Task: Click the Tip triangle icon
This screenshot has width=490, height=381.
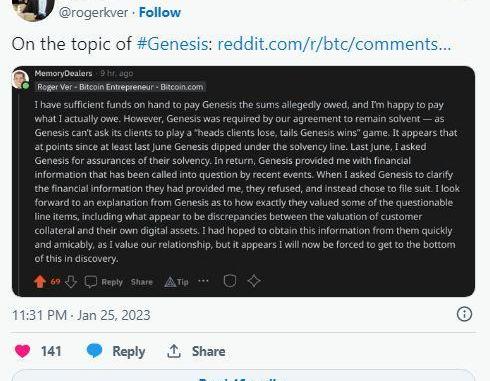Action: [x=170, y=282]
